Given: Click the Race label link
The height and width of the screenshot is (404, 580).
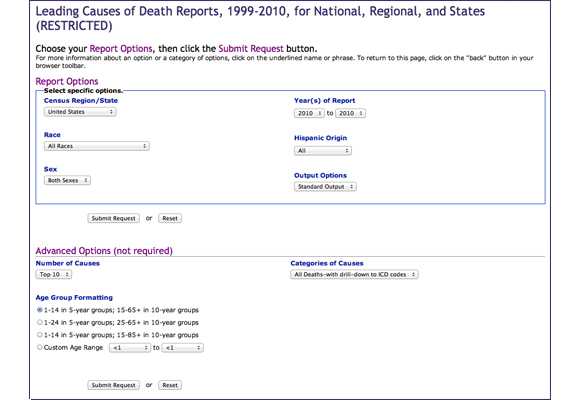Looking at the screenshot, I should pos(52,135).
